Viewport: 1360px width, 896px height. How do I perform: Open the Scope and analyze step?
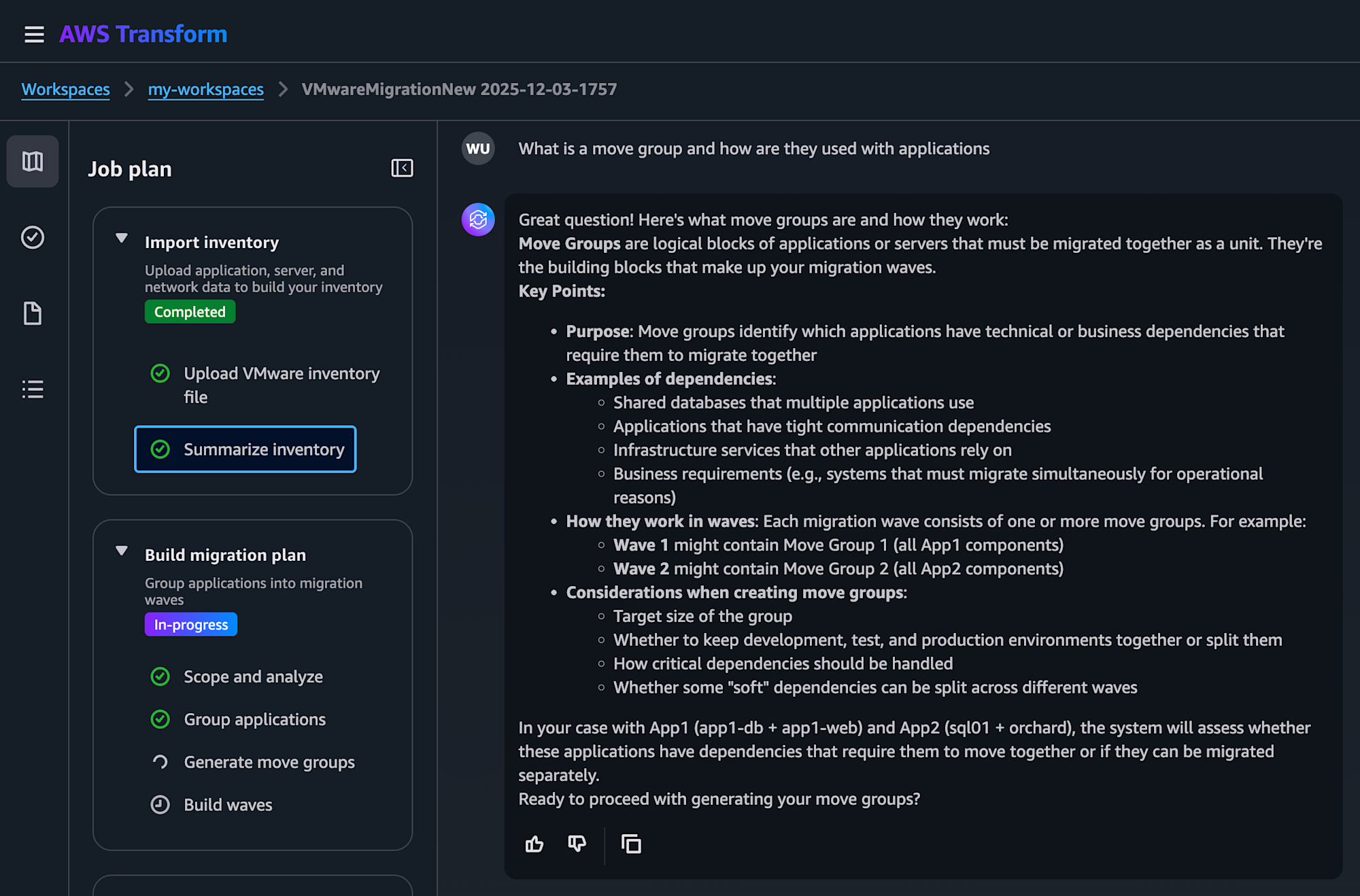pos(253,676)
